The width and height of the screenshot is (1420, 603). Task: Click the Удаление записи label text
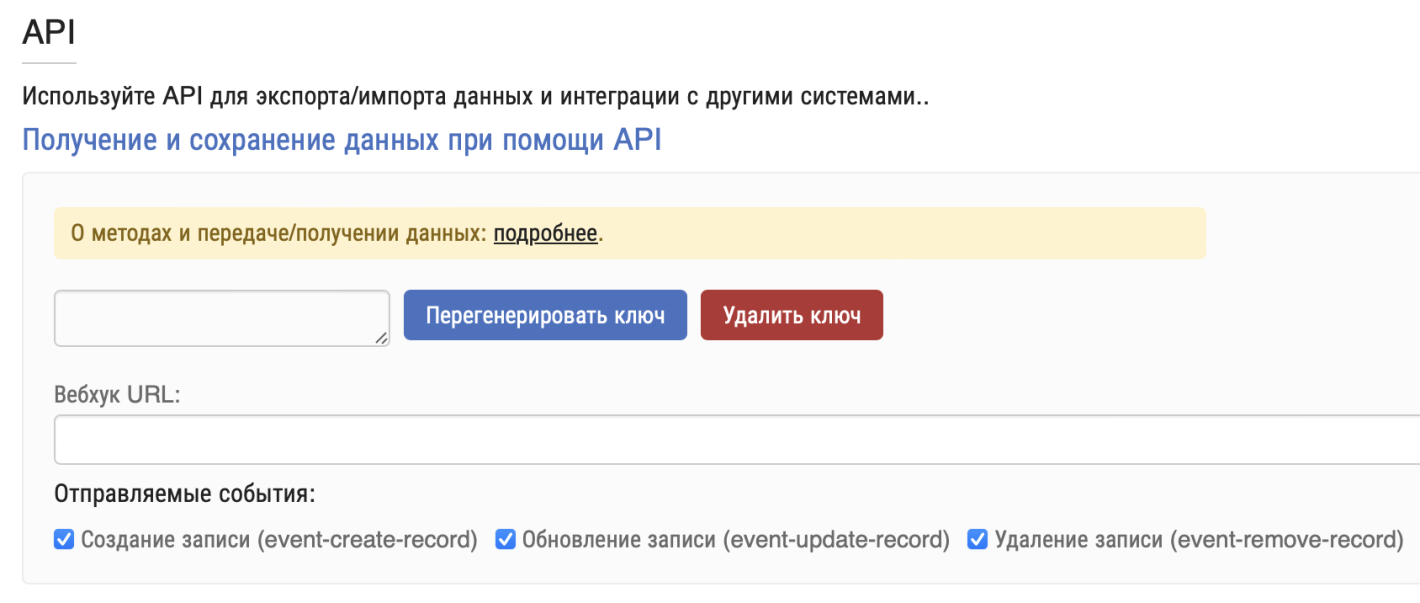tap(1198, 540)
